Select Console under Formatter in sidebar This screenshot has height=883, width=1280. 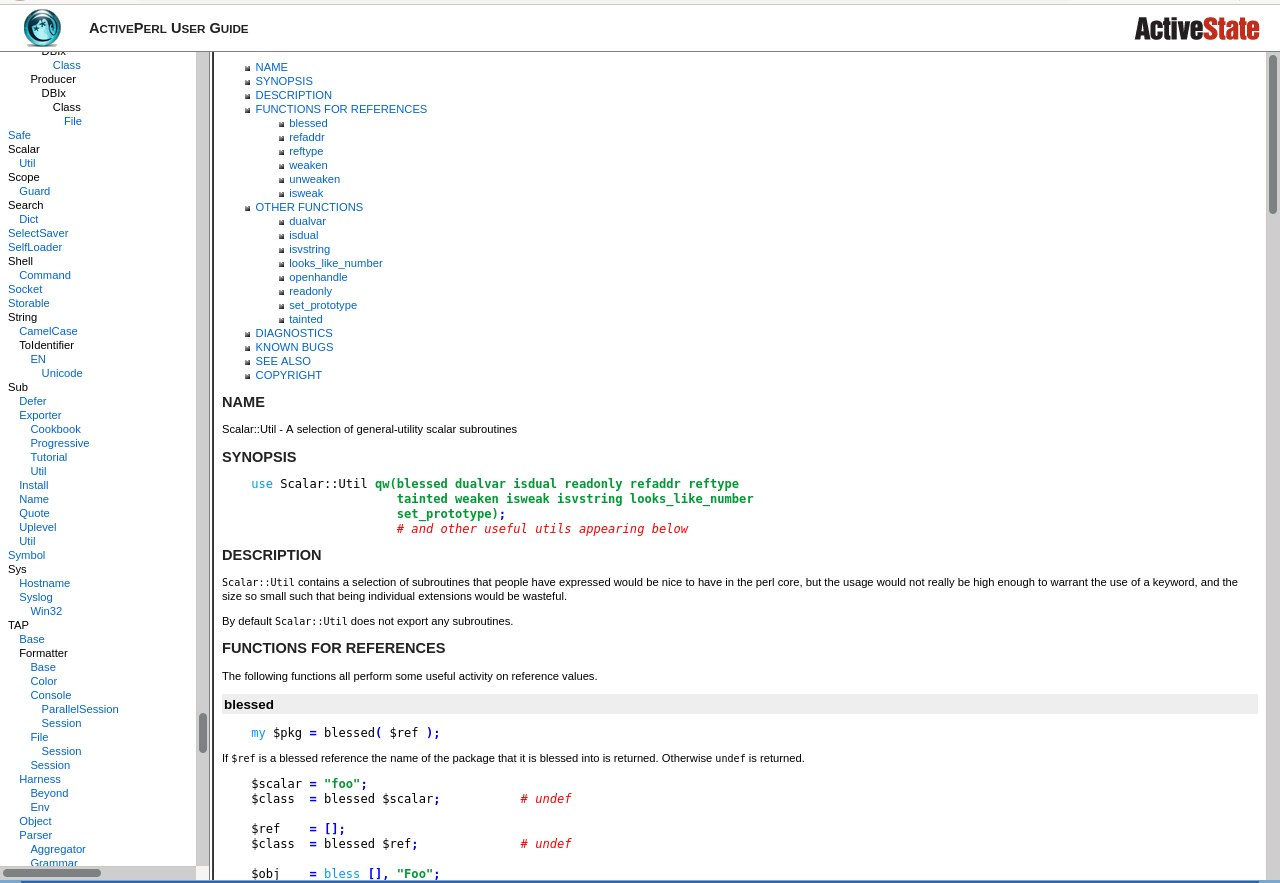50,695
